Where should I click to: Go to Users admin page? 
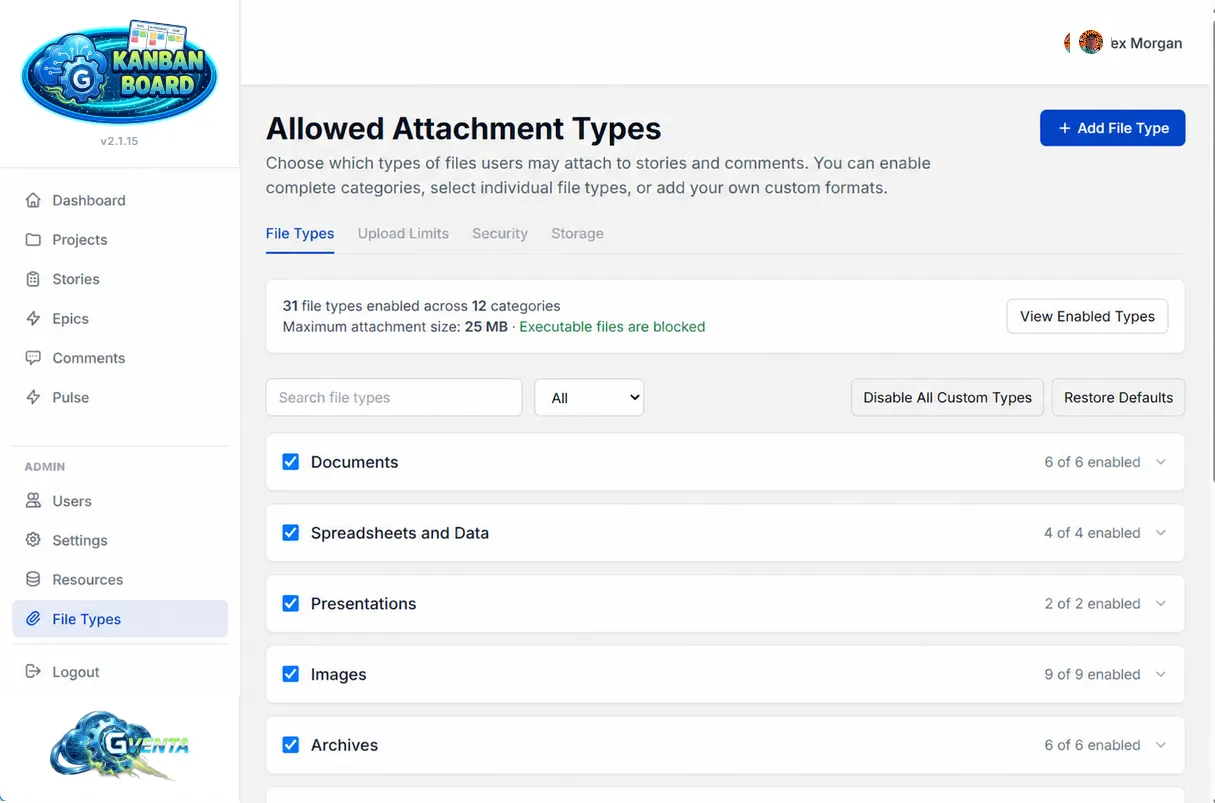pyautogui.click(x=120, y=501)
